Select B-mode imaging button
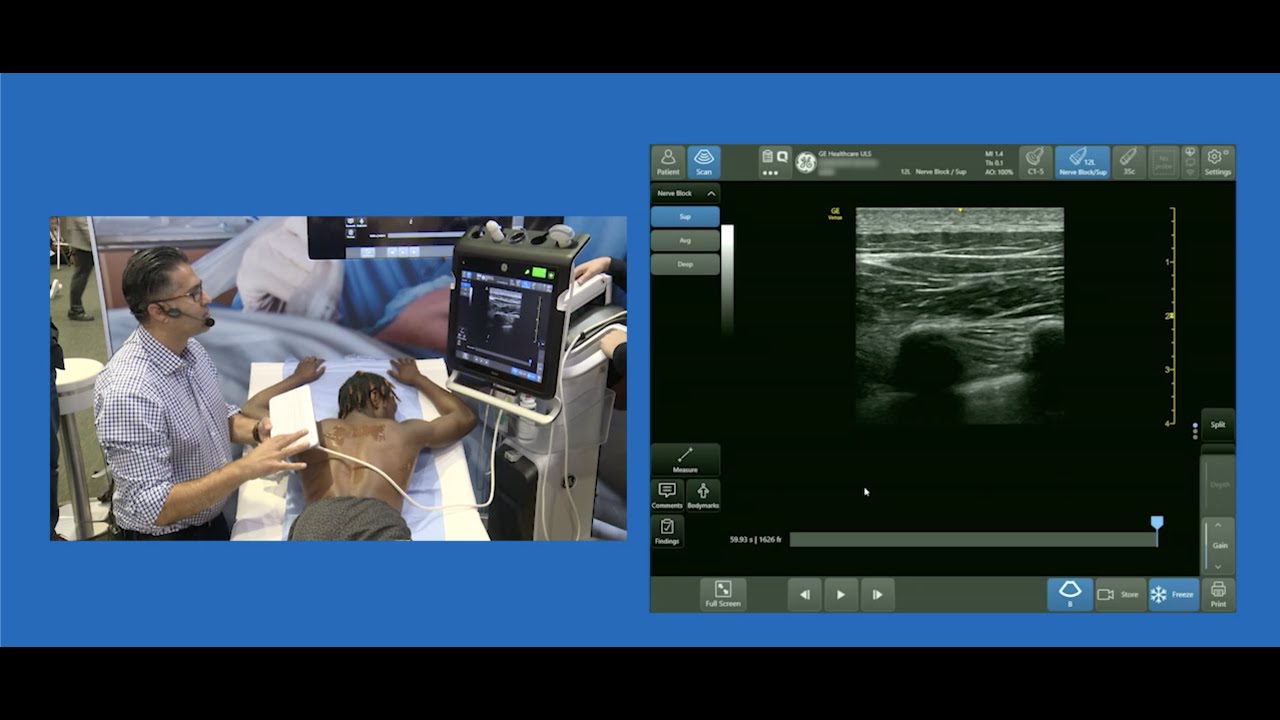The height and width of the screenshot is (720, 1280). (1070, 594)
